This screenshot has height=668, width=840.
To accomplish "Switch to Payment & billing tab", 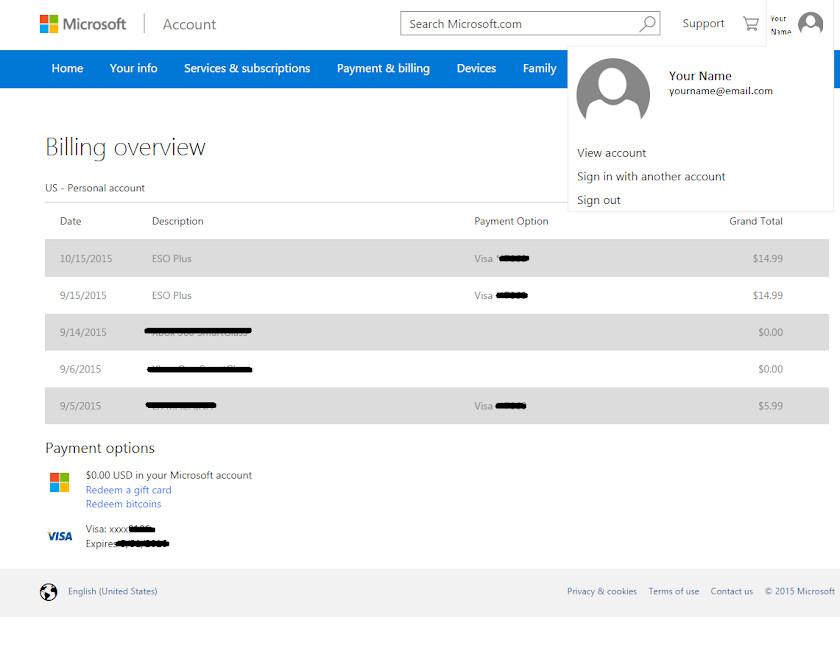I will [x=383, y=69].
